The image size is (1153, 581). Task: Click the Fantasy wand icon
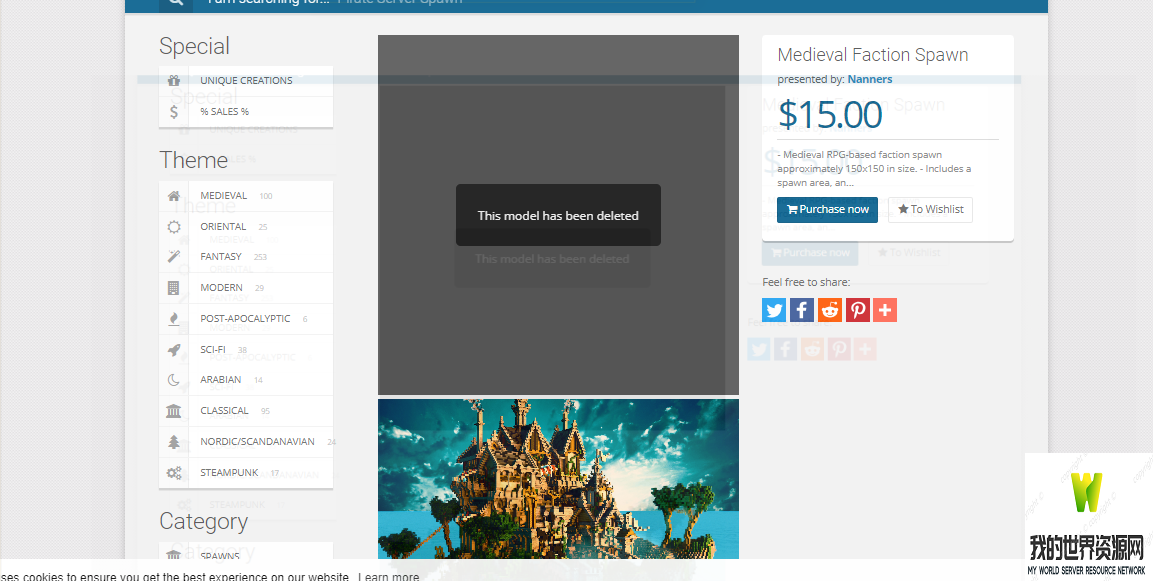(x=174, y=257)
